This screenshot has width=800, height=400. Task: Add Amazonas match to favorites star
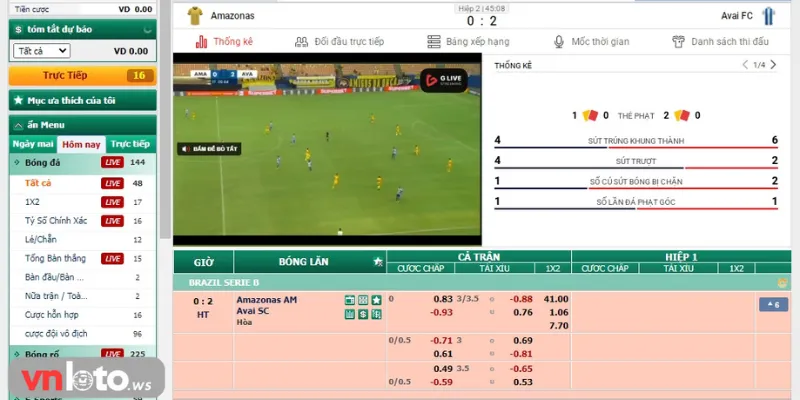pyautogui.click(x=376, y=300)
